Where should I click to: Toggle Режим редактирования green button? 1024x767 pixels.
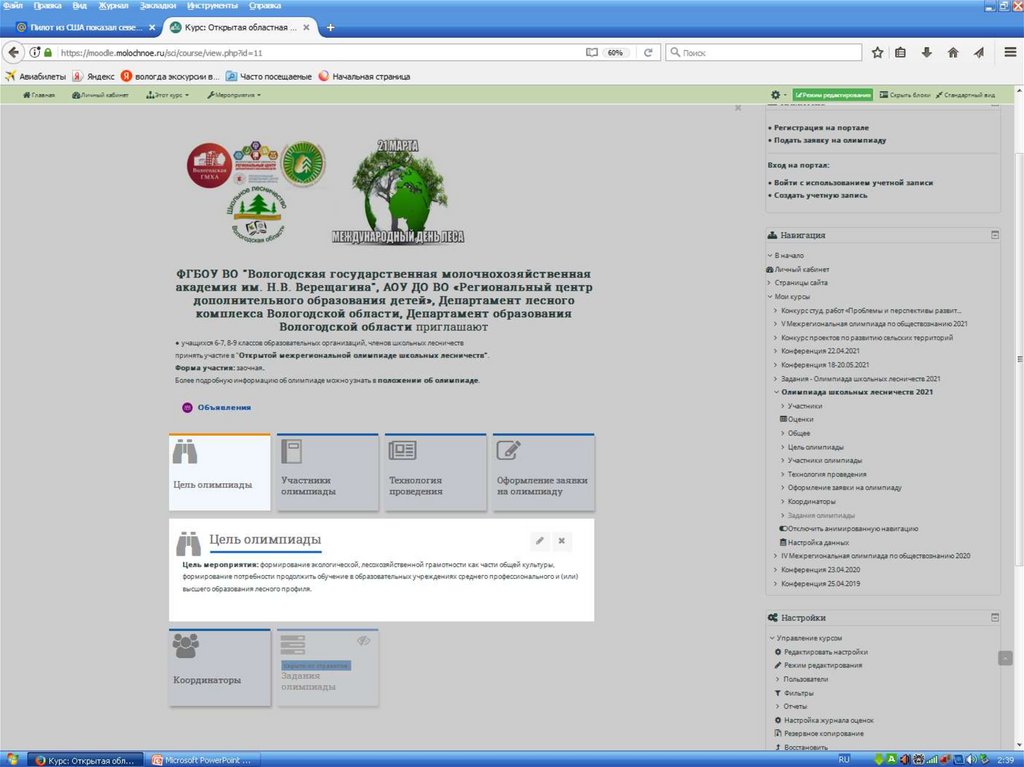pyautogui.click(x=833, y=95)
